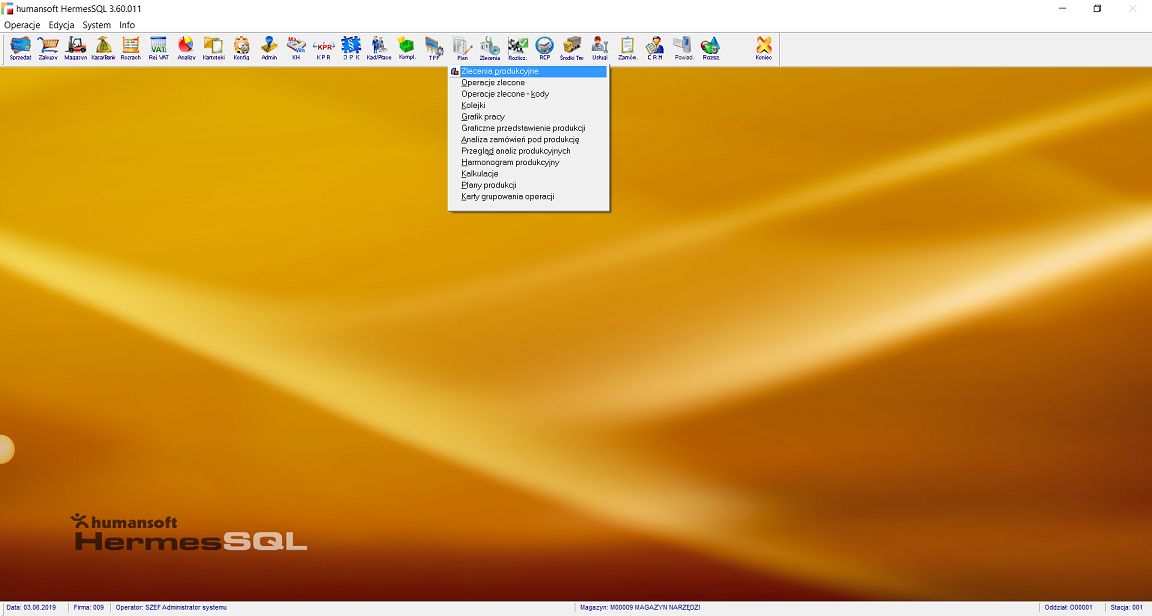Open the Kompl. green boxes icon

pos(406,49)
